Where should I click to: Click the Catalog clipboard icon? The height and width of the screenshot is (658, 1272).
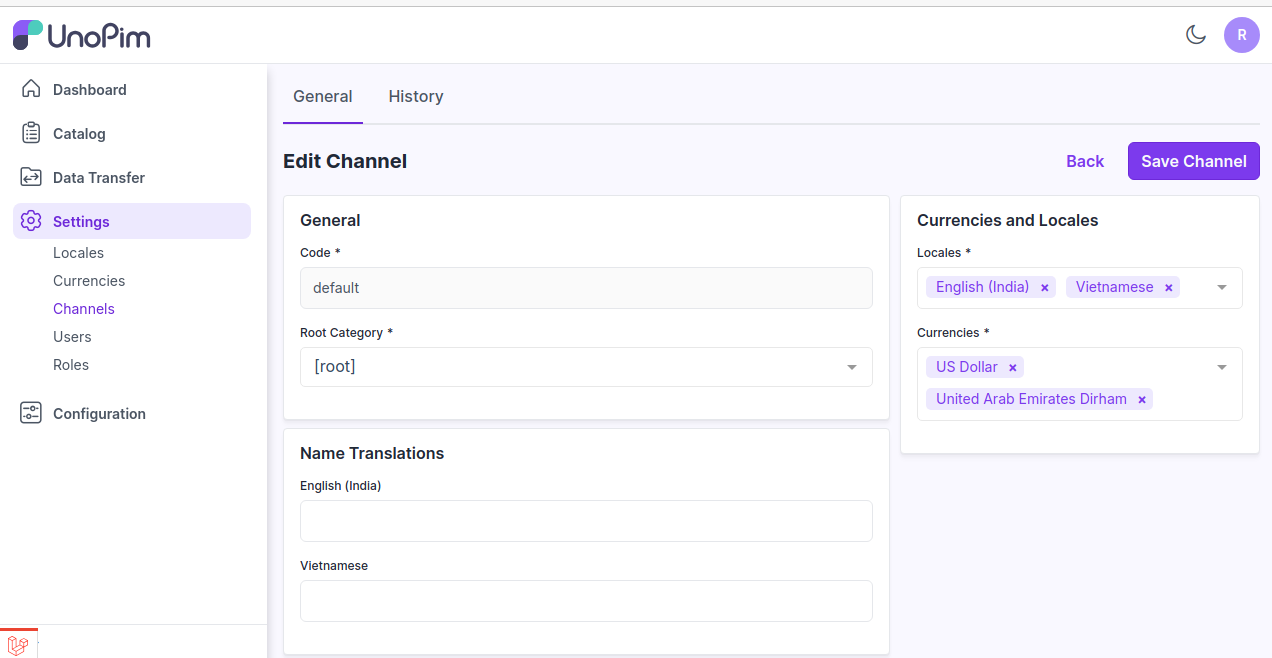31,133
